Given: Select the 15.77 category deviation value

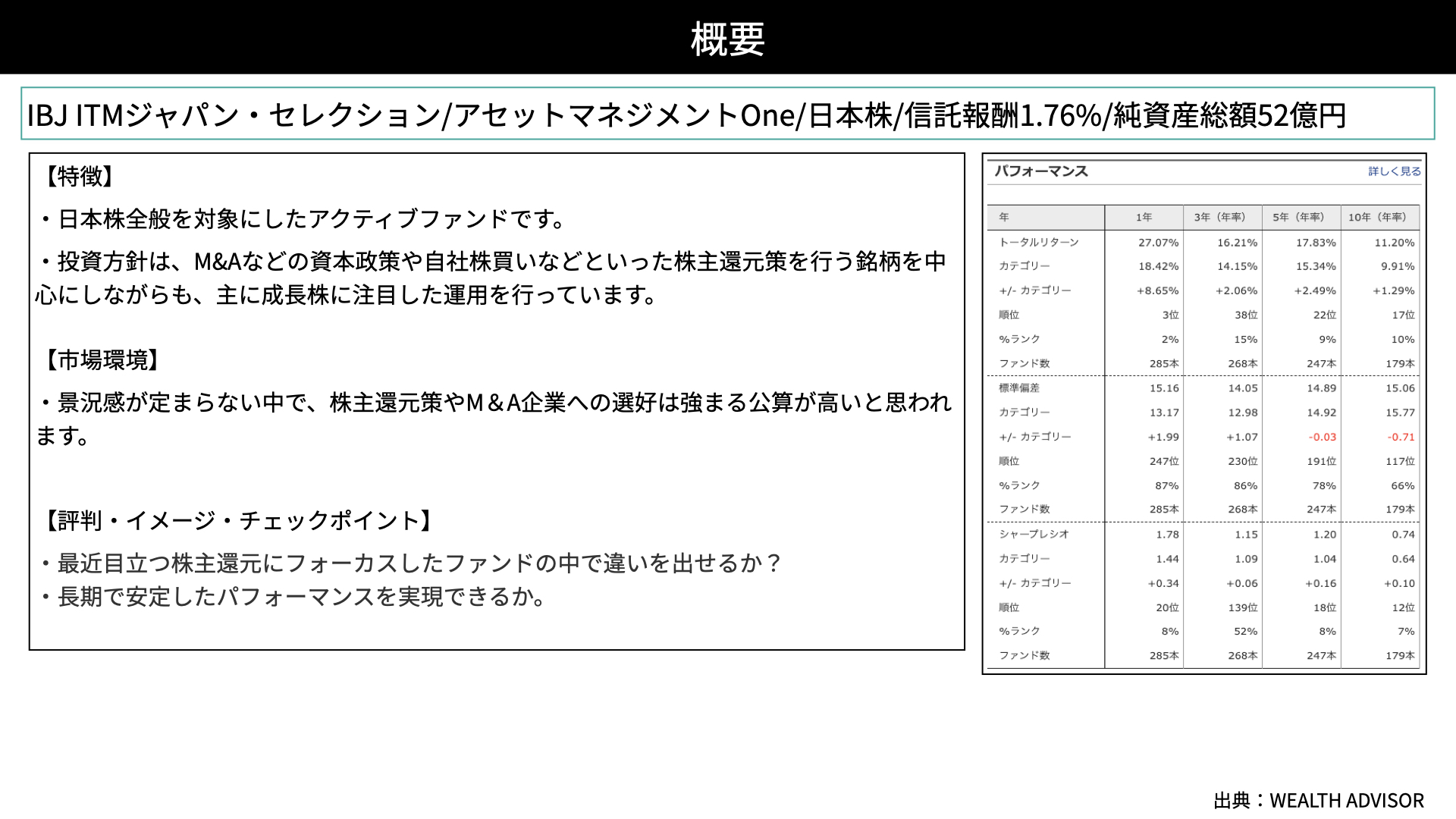Looking at the screenshot, I should pos(1401,413).
